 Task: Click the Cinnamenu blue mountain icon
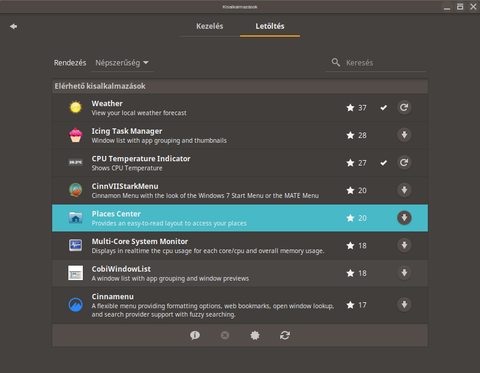[76, 305]
